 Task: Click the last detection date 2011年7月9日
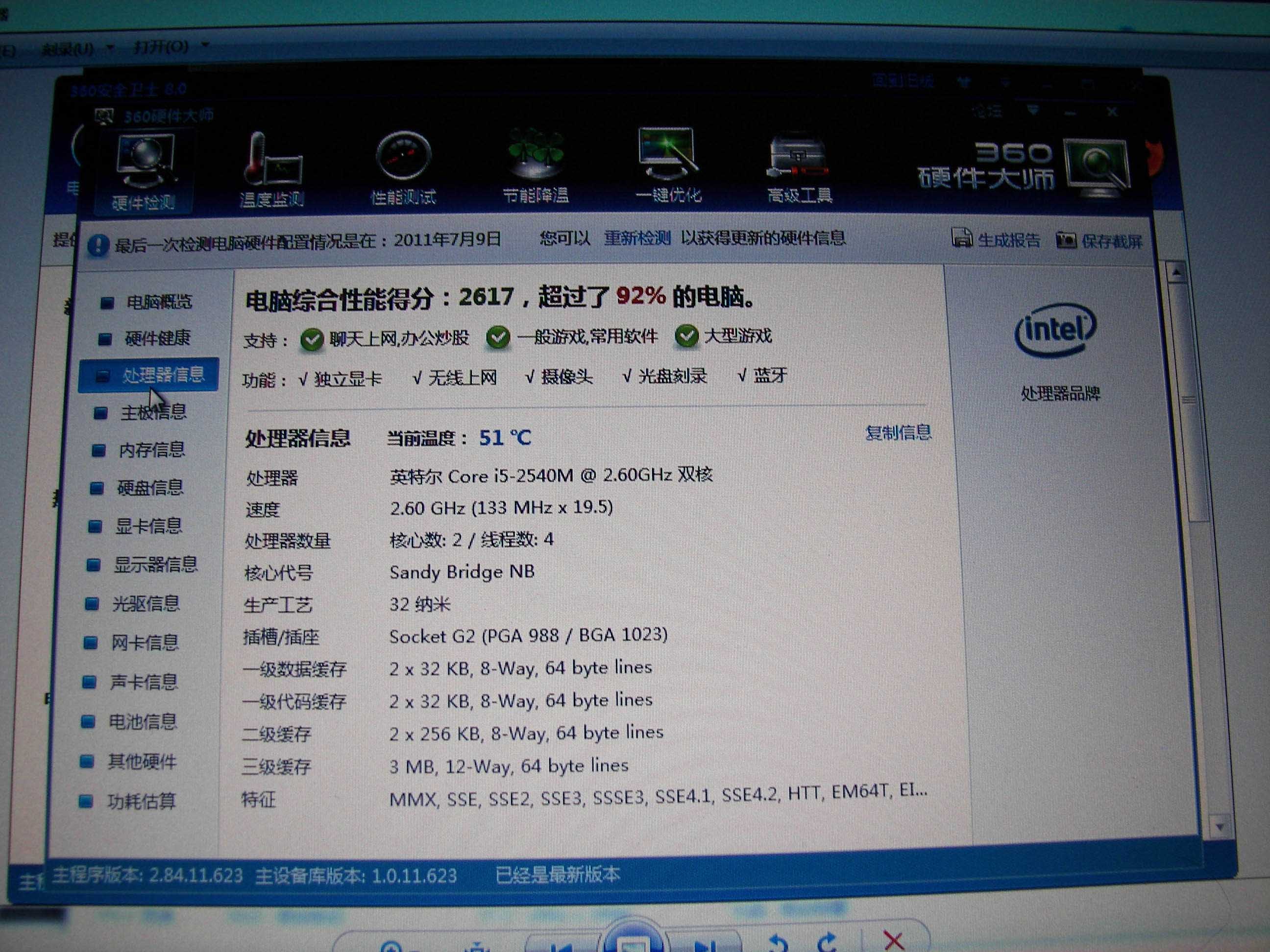pyautogui.click(x=447, y=239)
